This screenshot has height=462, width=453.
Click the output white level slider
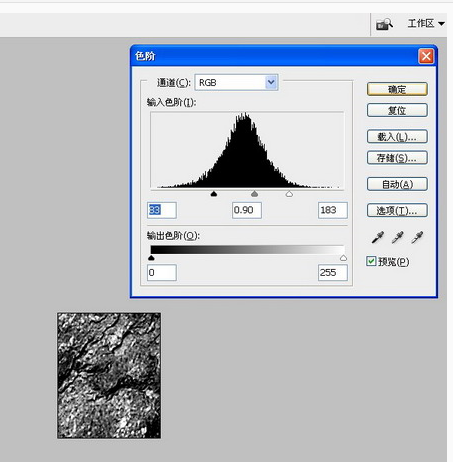[x=343, y=258]
